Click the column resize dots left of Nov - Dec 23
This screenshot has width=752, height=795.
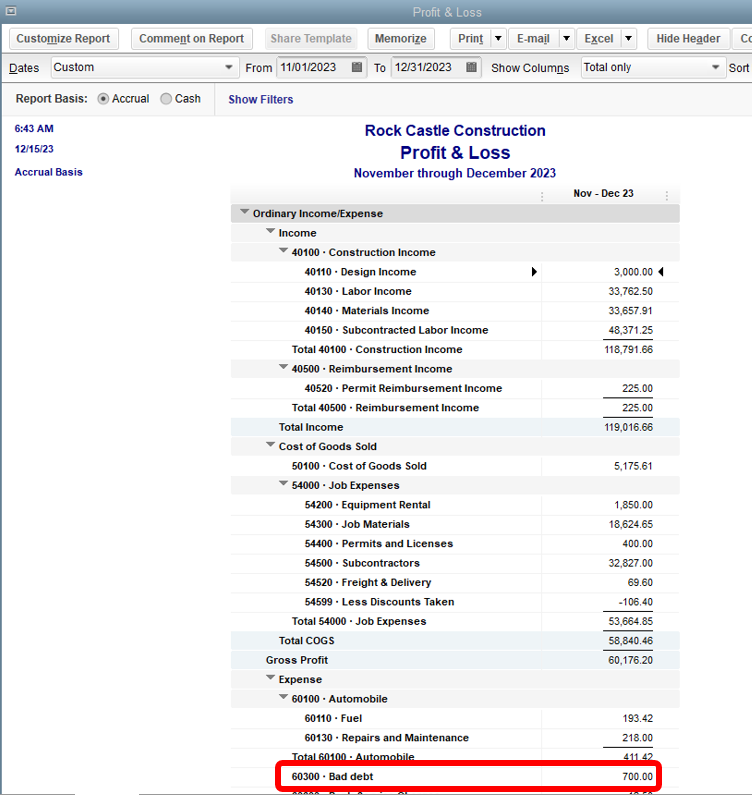click(x=542, y=196)
